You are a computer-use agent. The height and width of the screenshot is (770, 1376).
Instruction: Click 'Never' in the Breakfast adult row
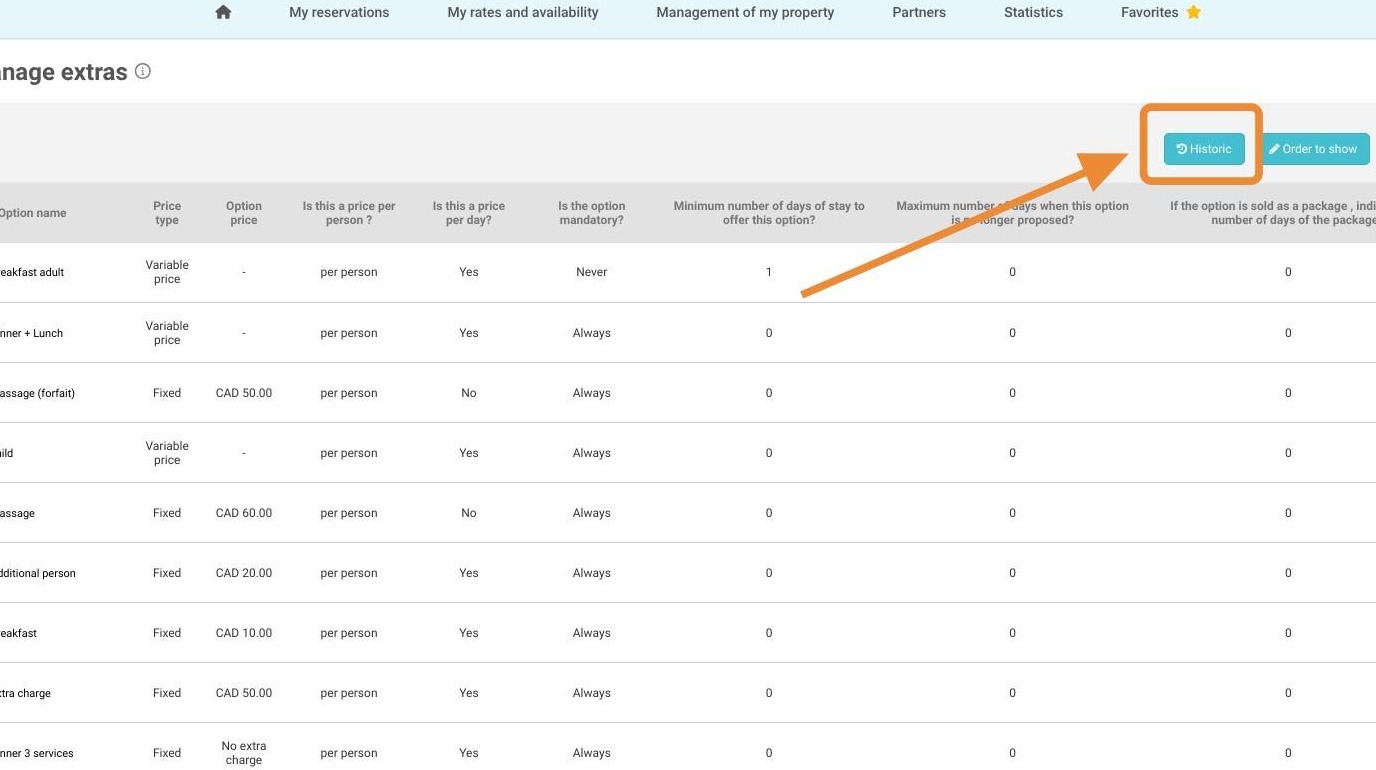[x=592, y=272]
